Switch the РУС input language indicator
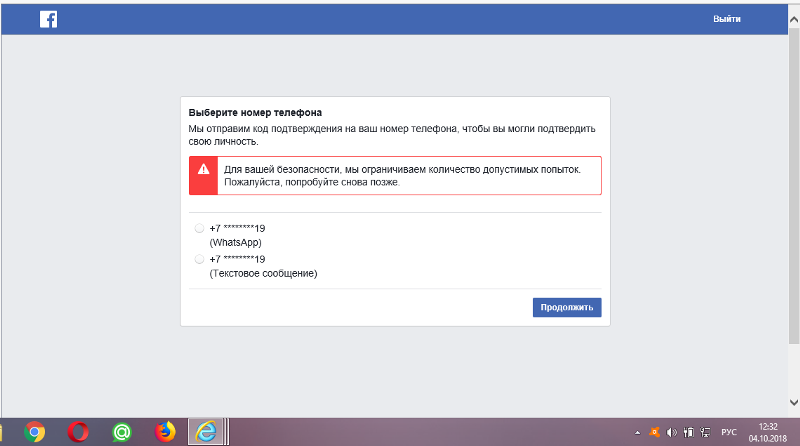Screen dimensions: 800x446 click(729, 432)
